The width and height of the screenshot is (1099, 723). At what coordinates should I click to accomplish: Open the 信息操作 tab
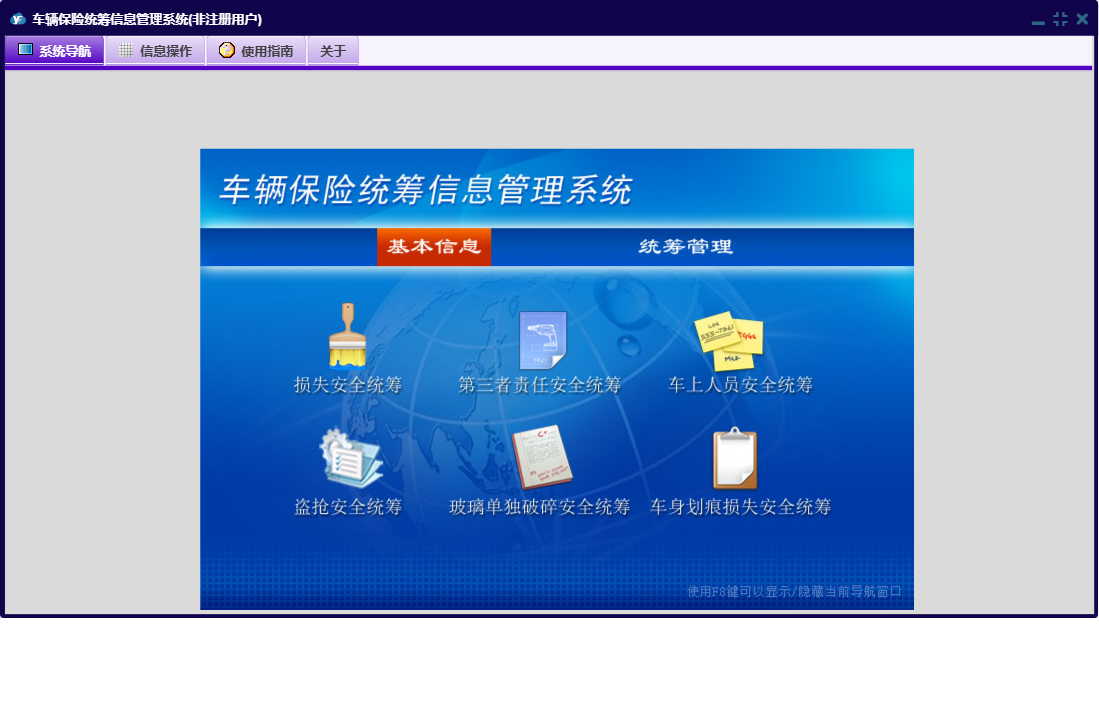click(155, 51)
